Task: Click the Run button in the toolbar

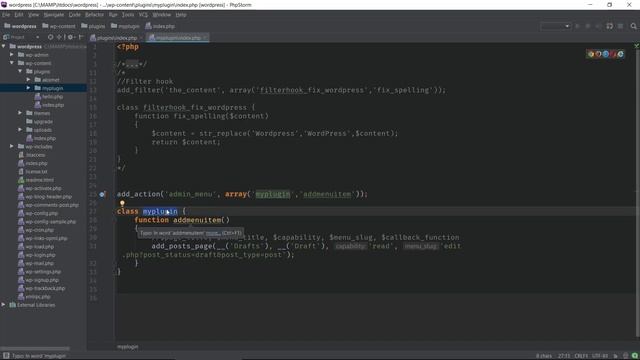Action: [577, 26]
